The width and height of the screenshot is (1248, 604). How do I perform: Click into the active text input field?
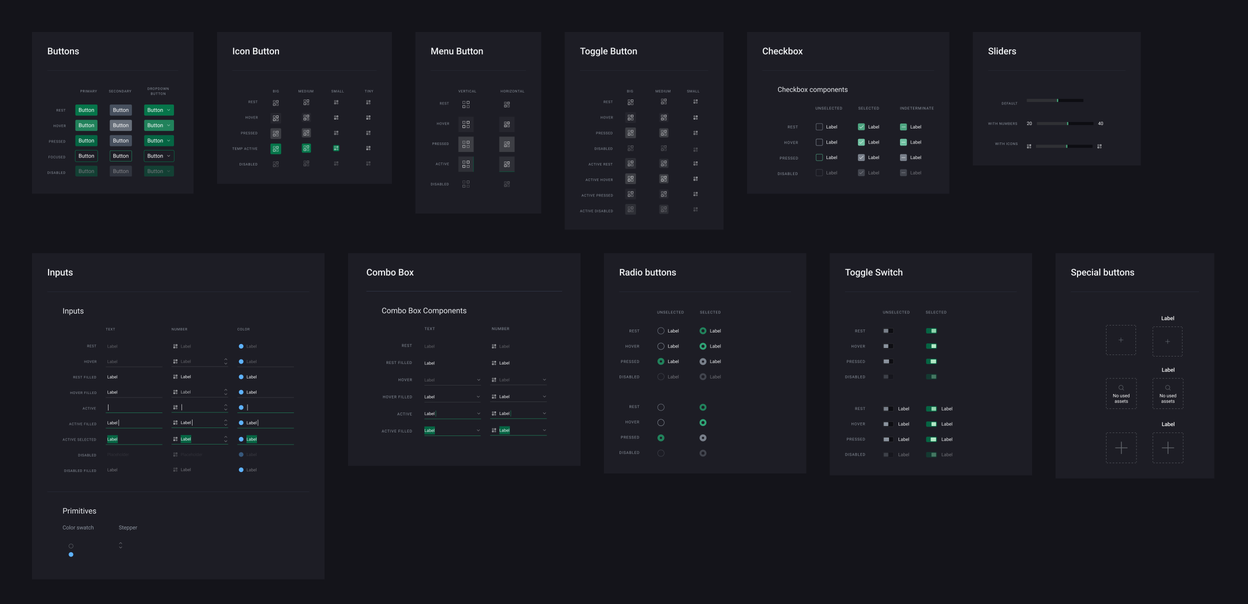pyautogui.click(x=134, y=408)
